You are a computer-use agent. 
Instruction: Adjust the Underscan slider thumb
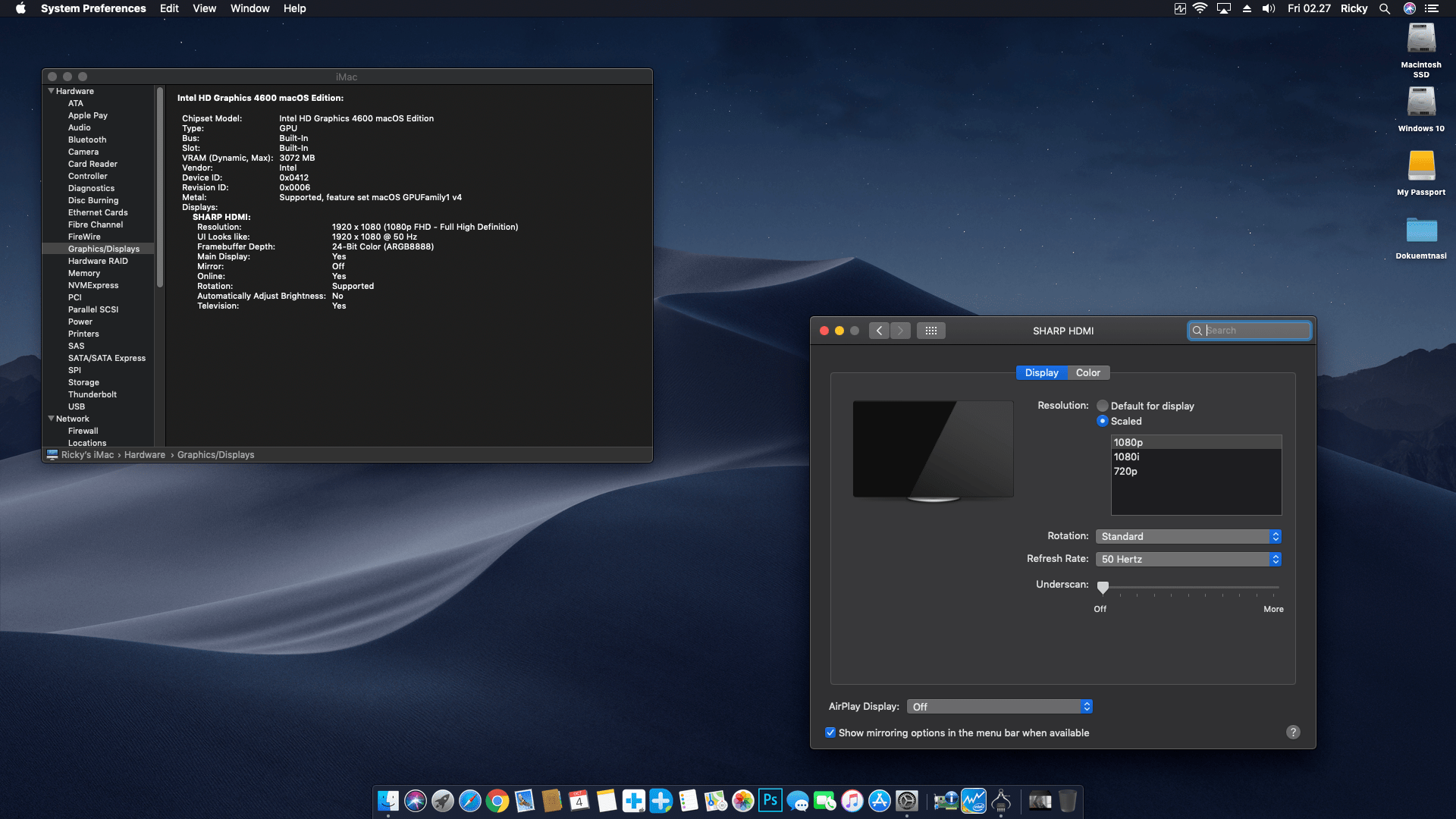coord(1103,588)
